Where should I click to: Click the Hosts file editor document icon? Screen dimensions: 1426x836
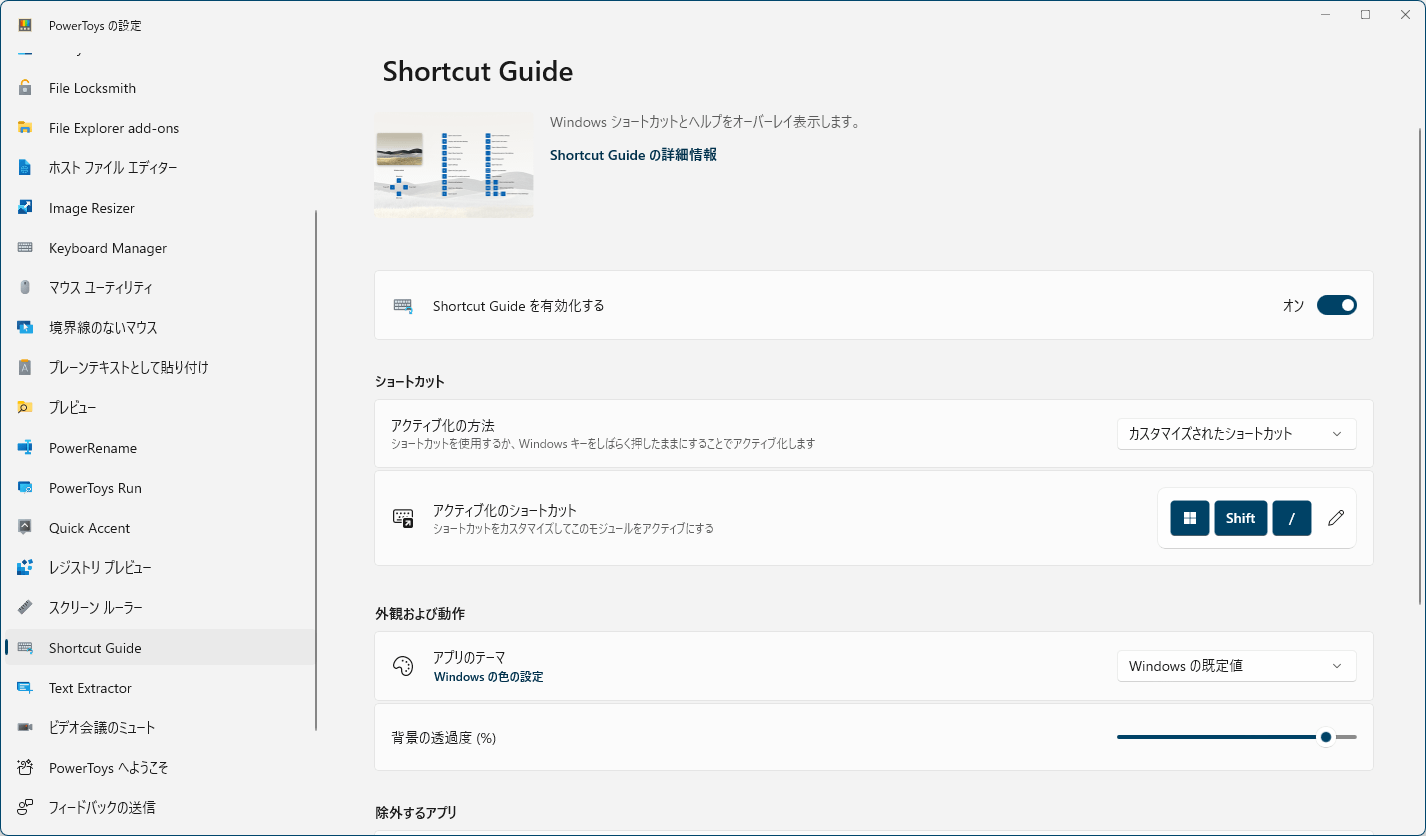point(25,168)
